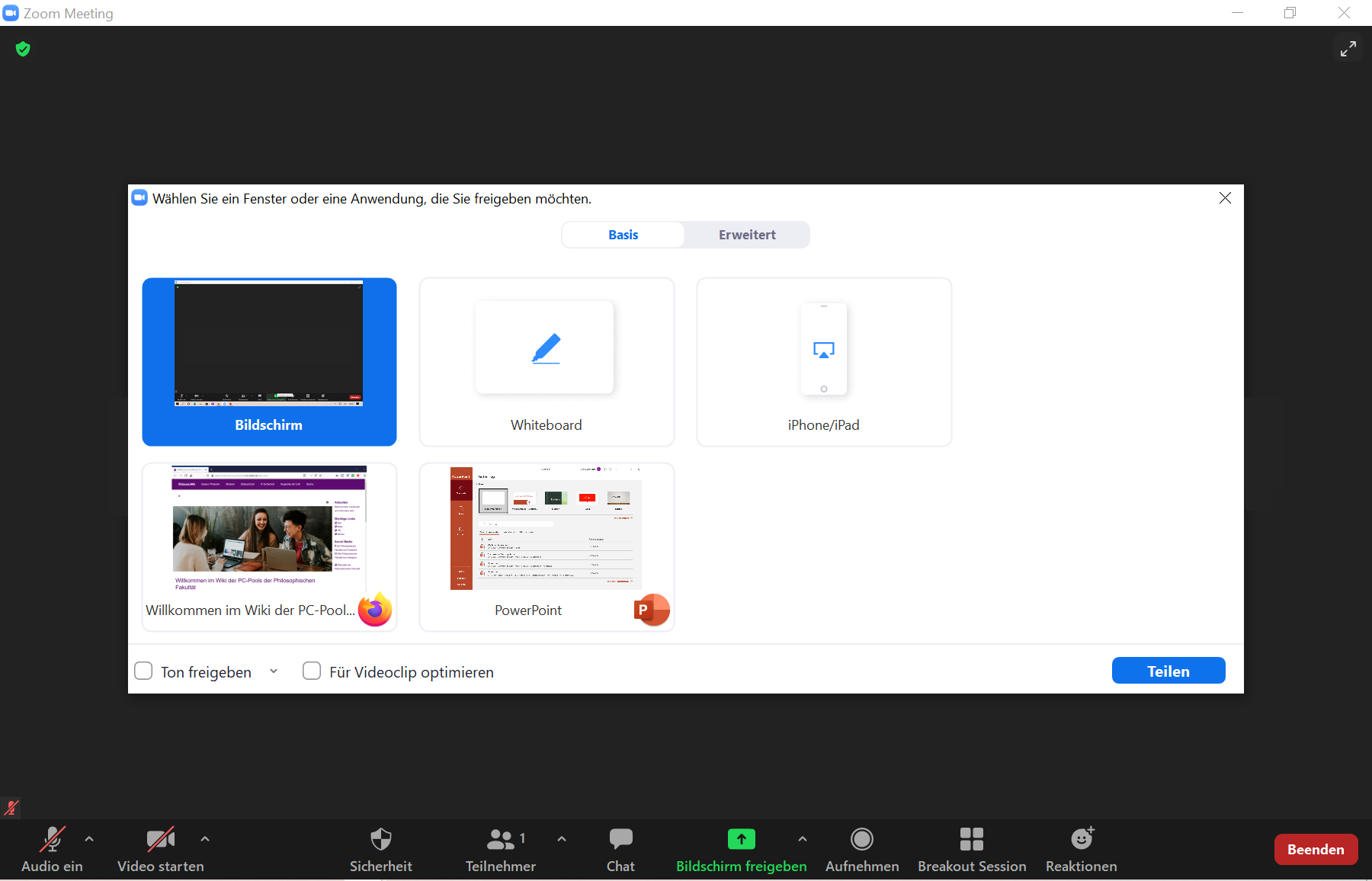Open the Sicherheit shield menu
The height and width of the screenshot is (881, 1372).
pyautogui.click(x=381, y=839)
